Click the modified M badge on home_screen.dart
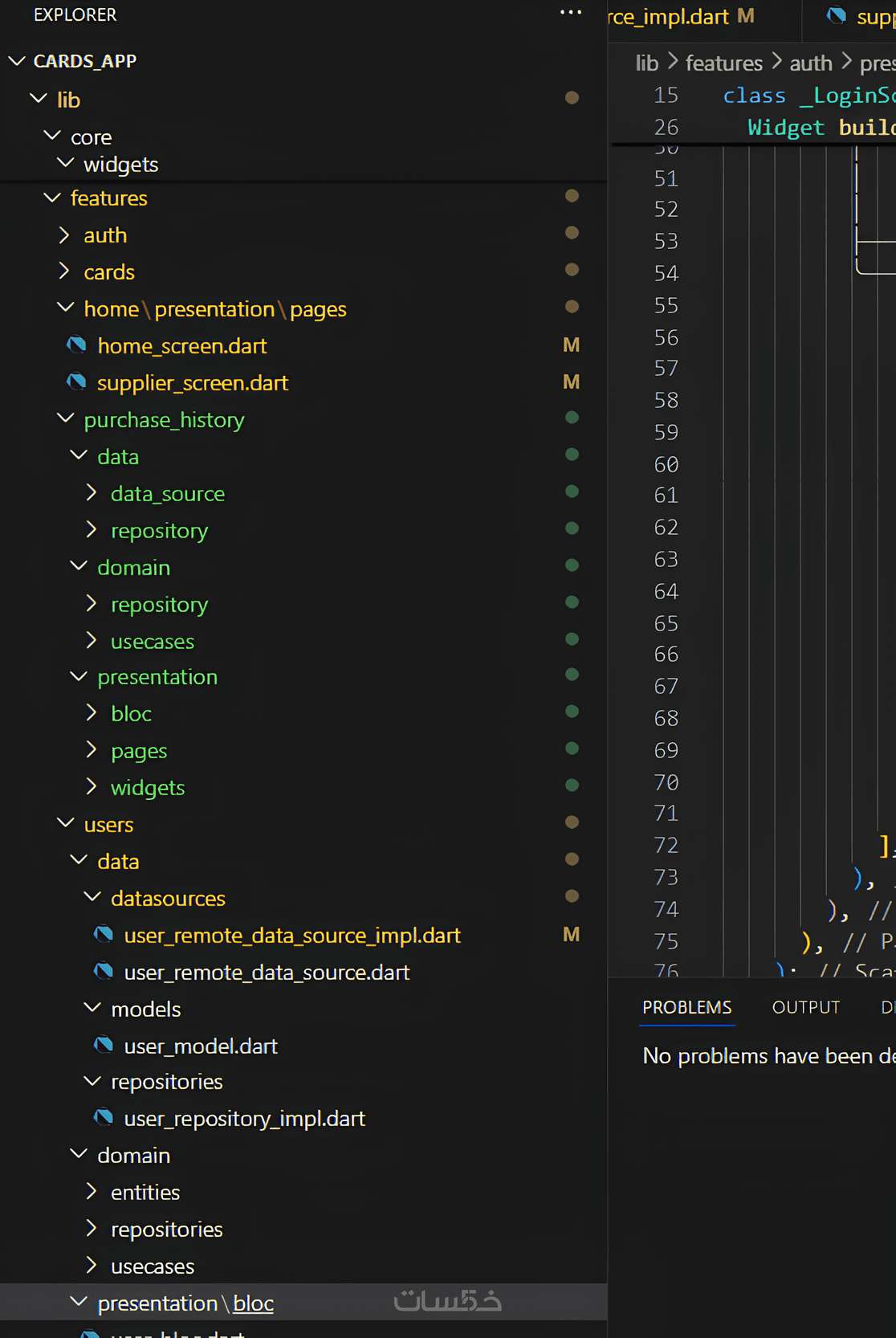This screenshot has height=1338, width=896. (x=571, y=345)
